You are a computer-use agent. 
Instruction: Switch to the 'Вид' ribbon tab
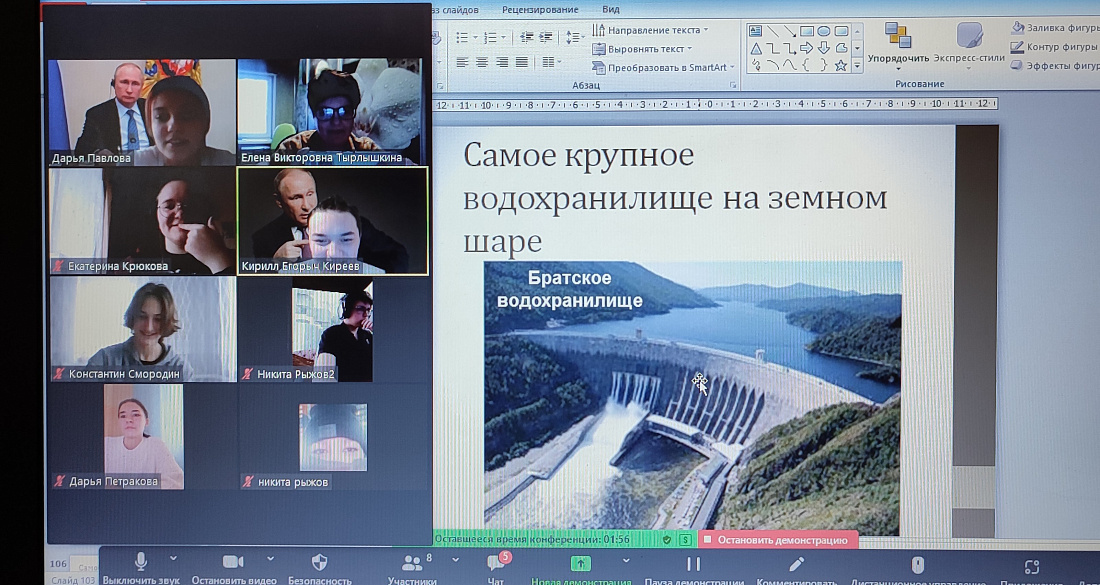[x=611, y=9]
